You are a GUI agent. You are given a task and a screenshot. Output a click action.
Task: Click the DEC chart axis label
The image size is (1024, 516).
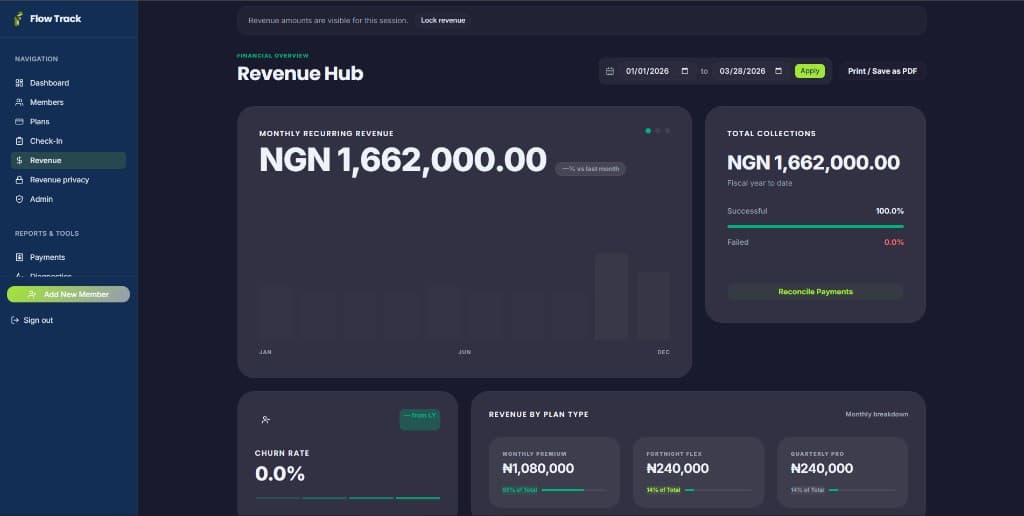point(664,352)
